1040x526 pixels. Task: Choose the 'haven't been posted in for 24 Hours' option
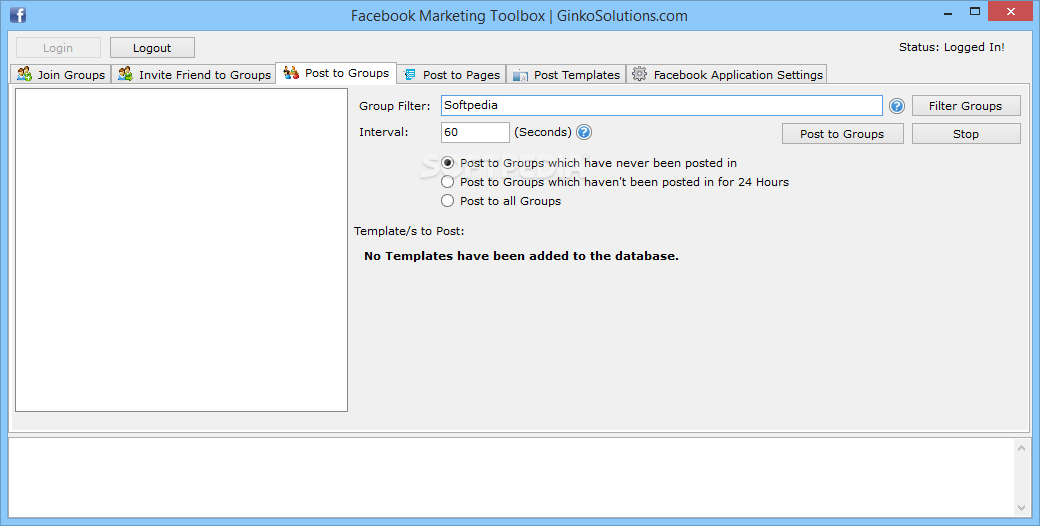tap(448, 182)
